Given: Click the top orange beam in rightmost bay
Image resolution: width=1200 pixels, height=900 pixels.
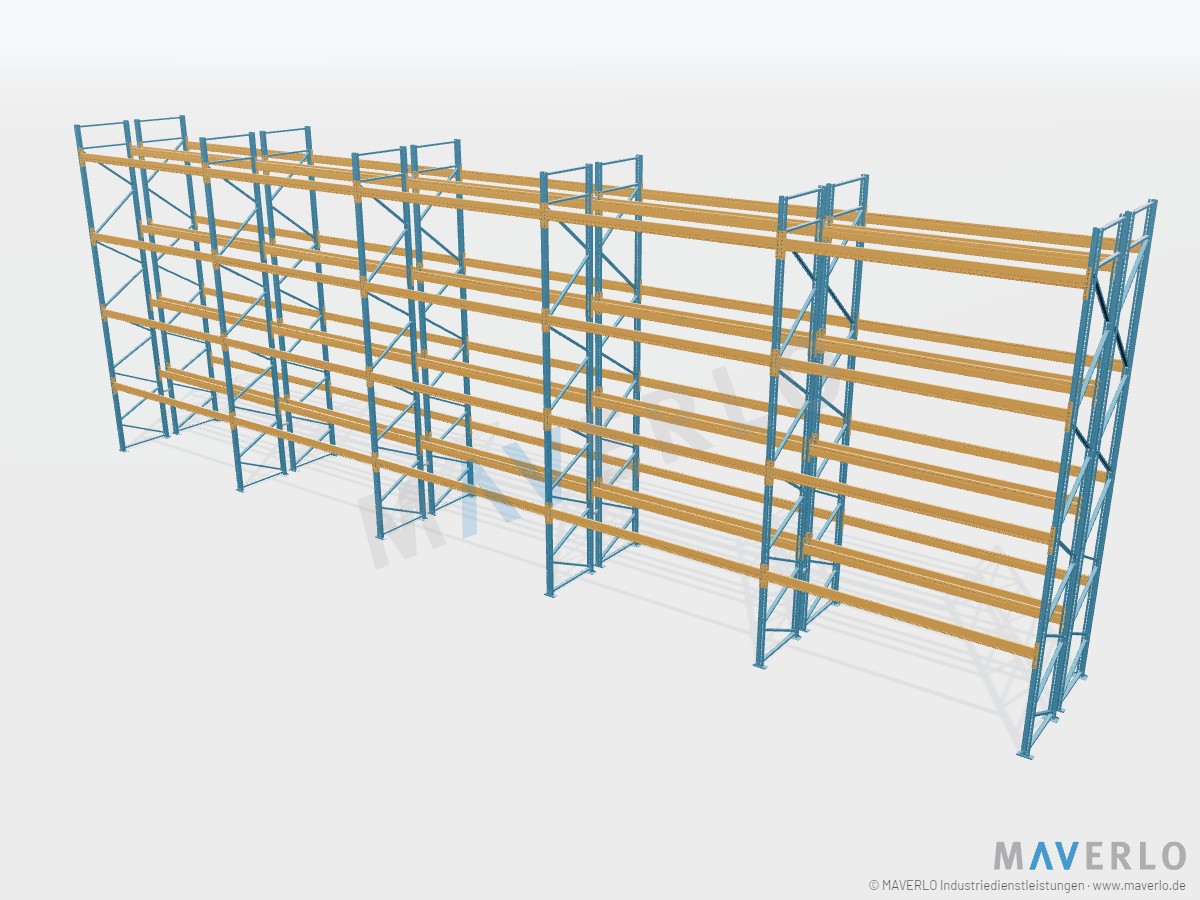Looking at the screenshot, I should coord(935,263).
